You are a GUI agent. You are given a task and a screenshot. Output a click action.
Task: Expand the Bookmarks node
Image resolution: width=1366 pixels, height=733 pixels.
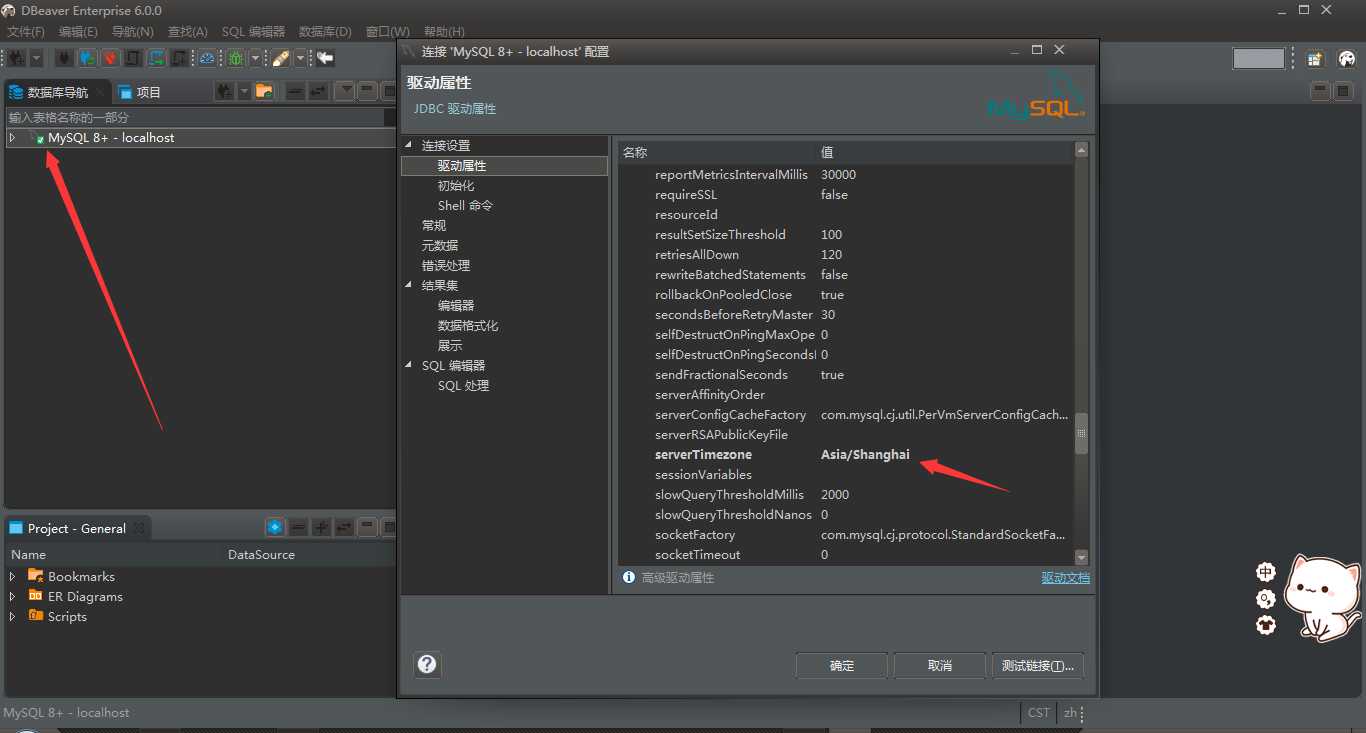click(x=12, y=576)
